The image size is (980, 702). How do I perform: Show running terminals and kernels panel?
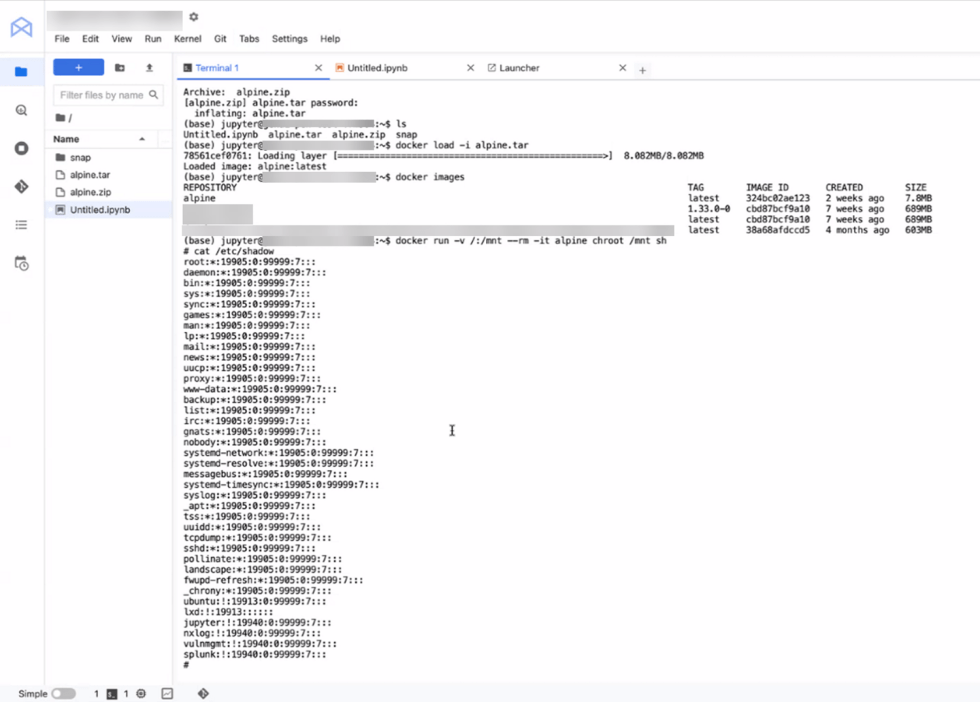pos(22,150)
